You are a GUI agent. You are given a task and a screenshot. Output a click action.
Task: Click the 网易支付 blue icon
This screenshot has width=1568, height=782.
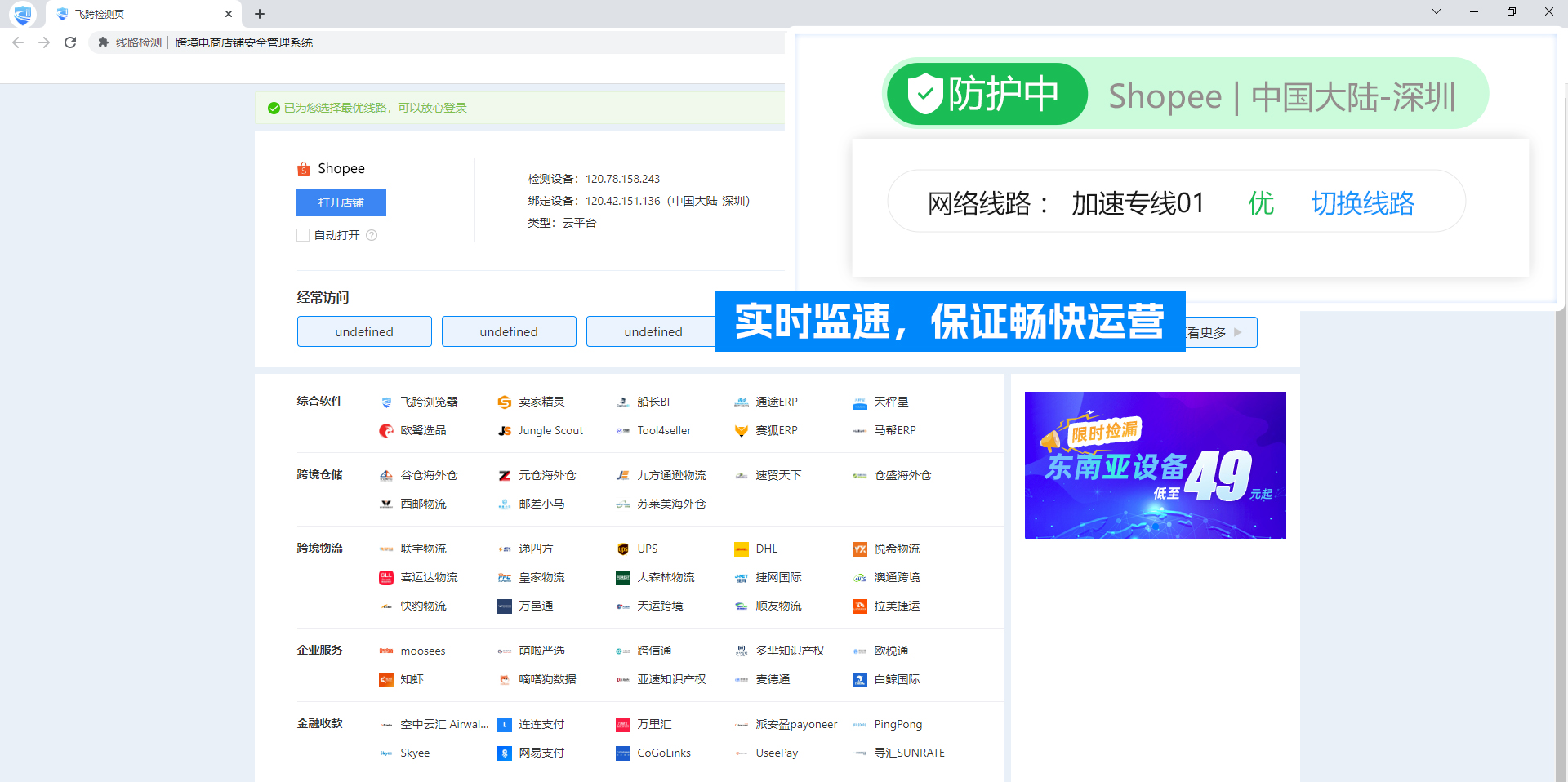[x=505, y=753]
